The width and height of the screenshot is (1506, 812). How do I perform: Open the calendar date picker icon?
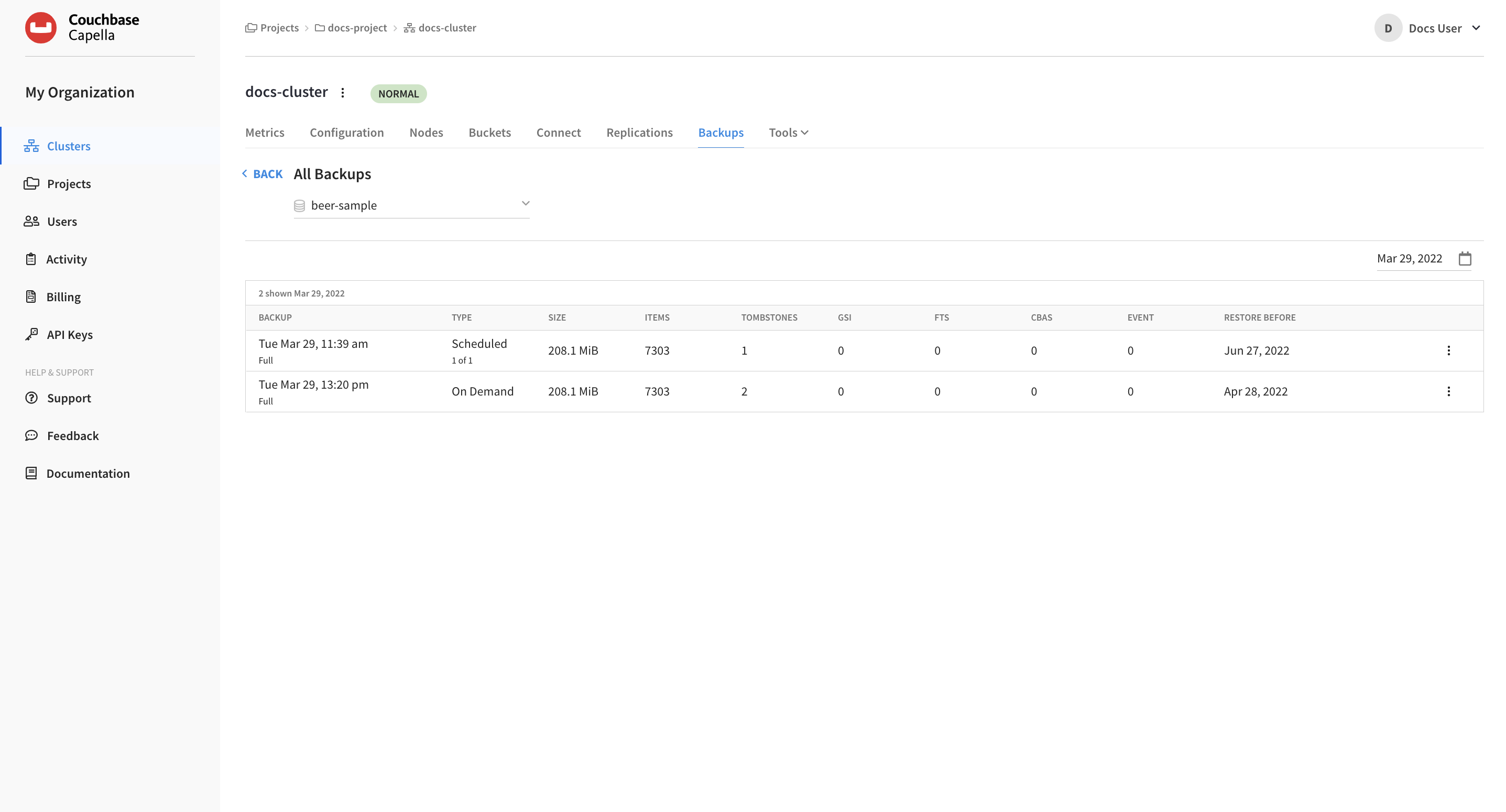pos(1465,258)
